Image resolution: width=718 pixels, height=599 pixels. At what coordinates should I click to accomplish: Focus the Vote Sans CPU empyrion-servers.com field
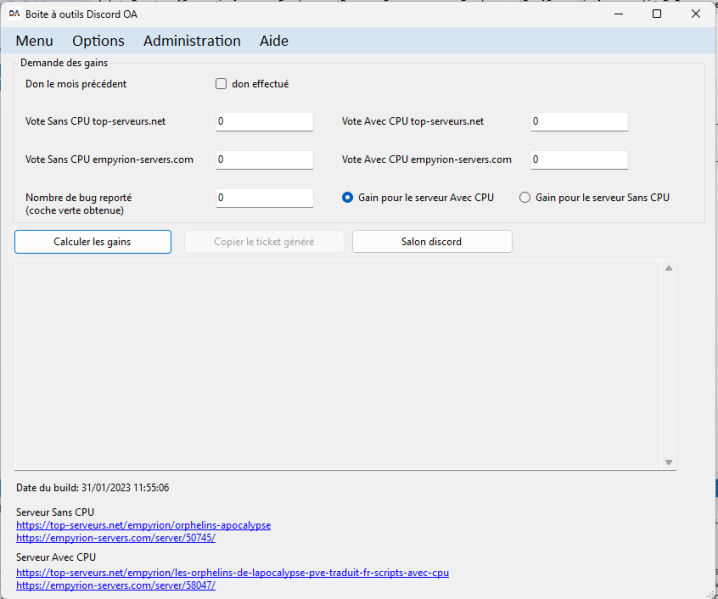(265, 160)
